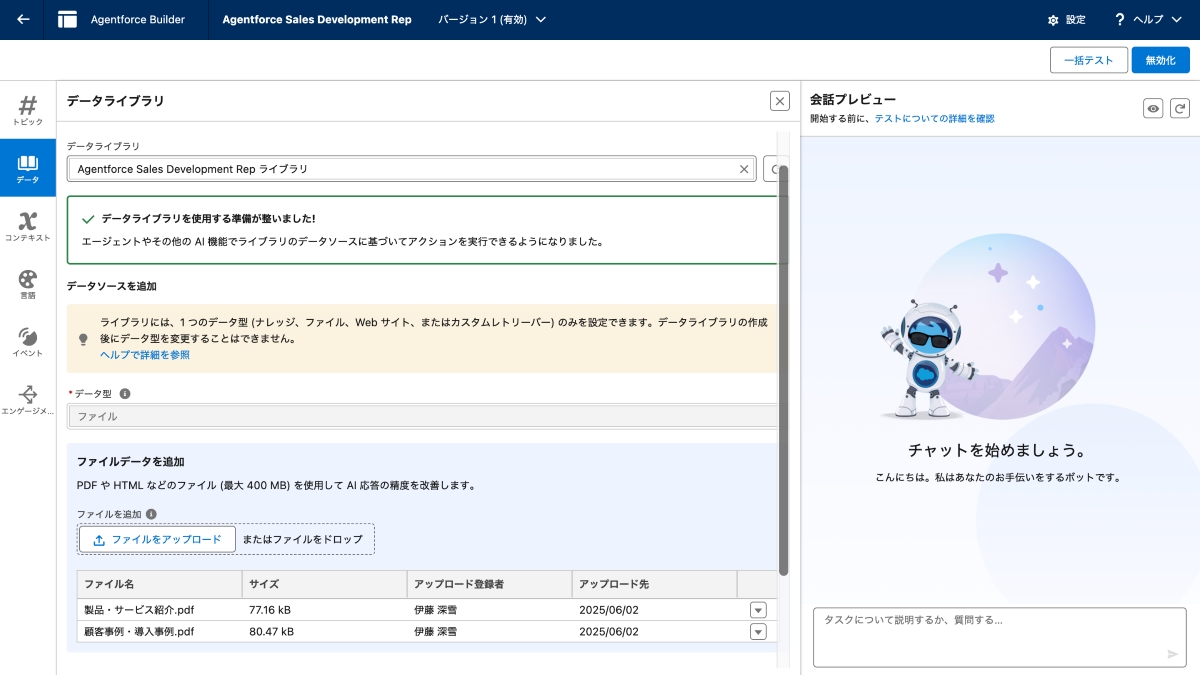
Task: Click the disabled ファイル data type field
Action: 422,416
